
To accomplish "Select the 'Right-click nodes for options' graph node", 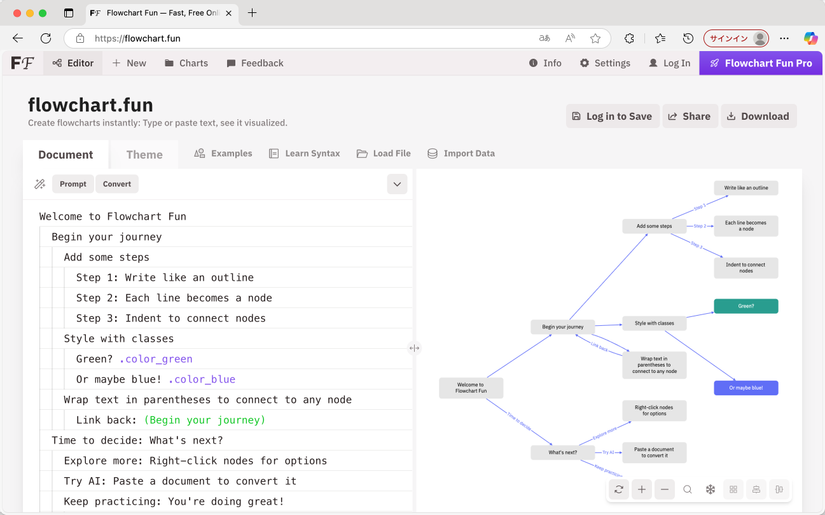I will pos(654,410).
